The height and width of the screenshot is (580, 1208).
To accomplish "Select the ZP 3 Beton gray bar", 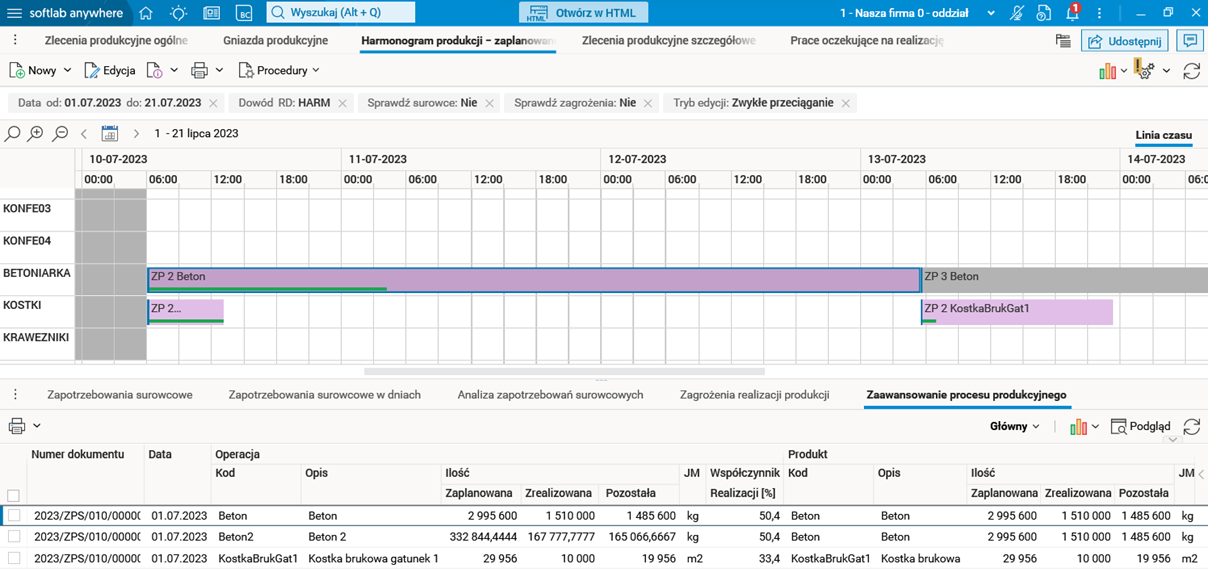I will click(1064, 280).
